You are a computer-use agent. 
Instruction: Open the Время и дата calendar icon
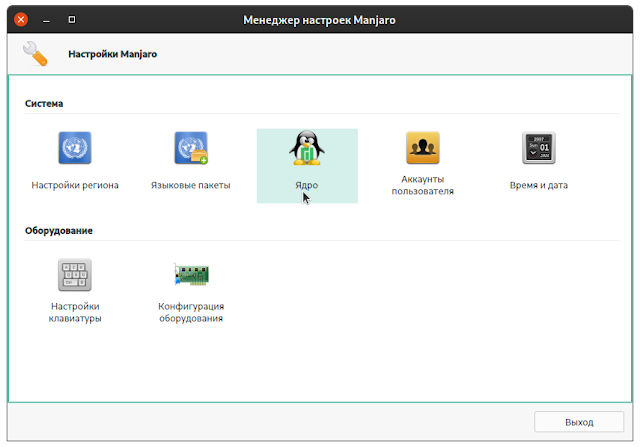[539, 148]
